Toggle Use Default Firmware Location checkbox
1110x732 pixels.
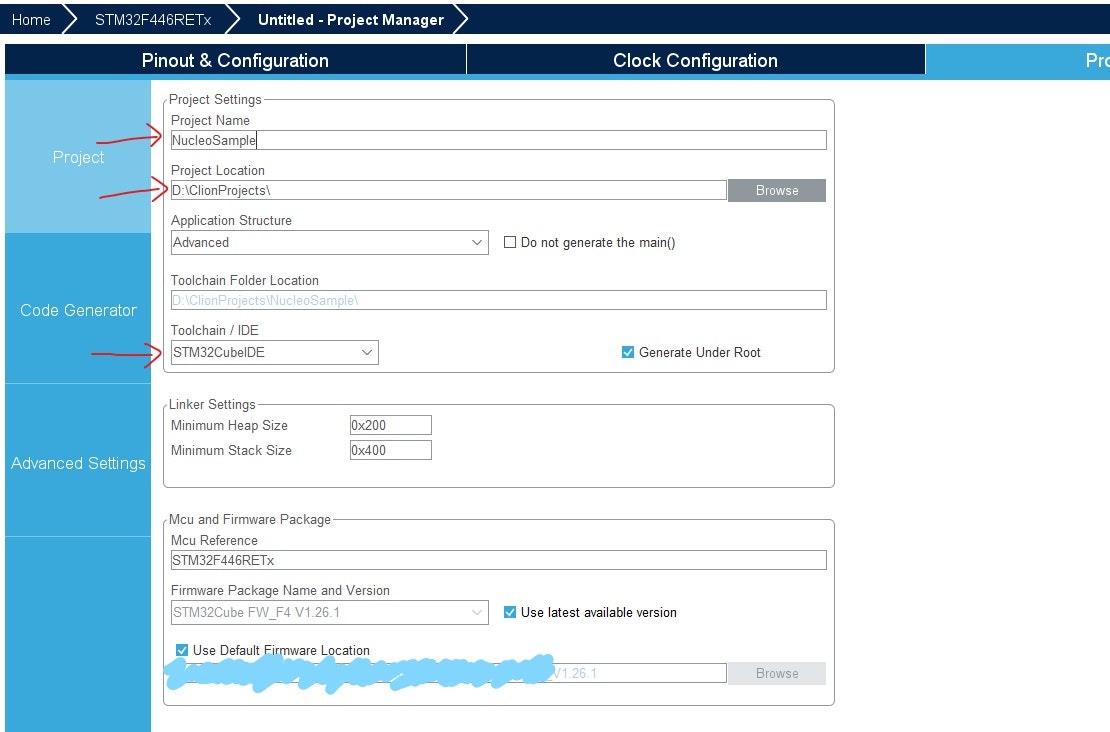pyautogui.click(x=182, y=650)
